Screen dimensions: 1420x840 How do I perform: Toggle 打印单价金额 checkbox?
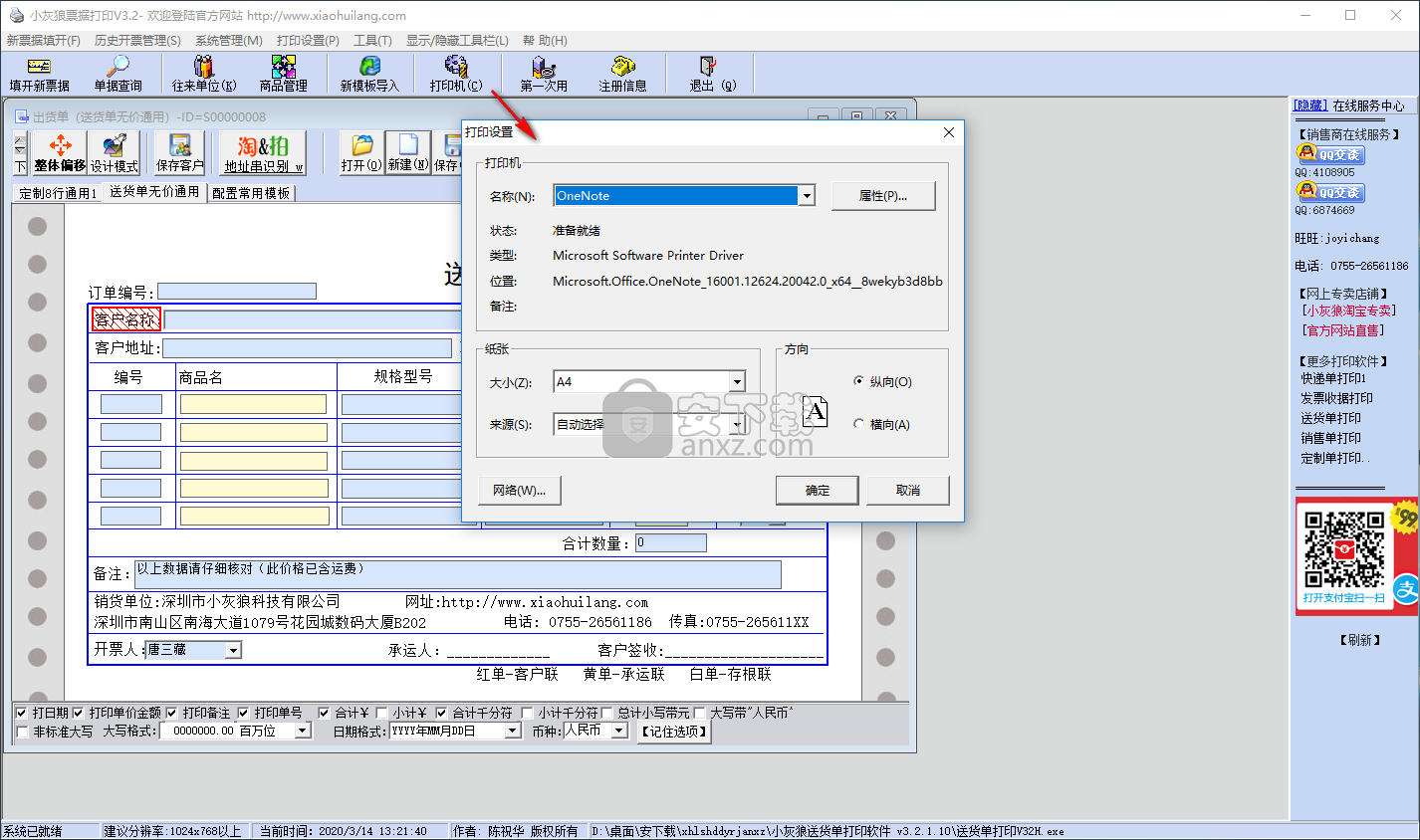(x=78, y=713)
